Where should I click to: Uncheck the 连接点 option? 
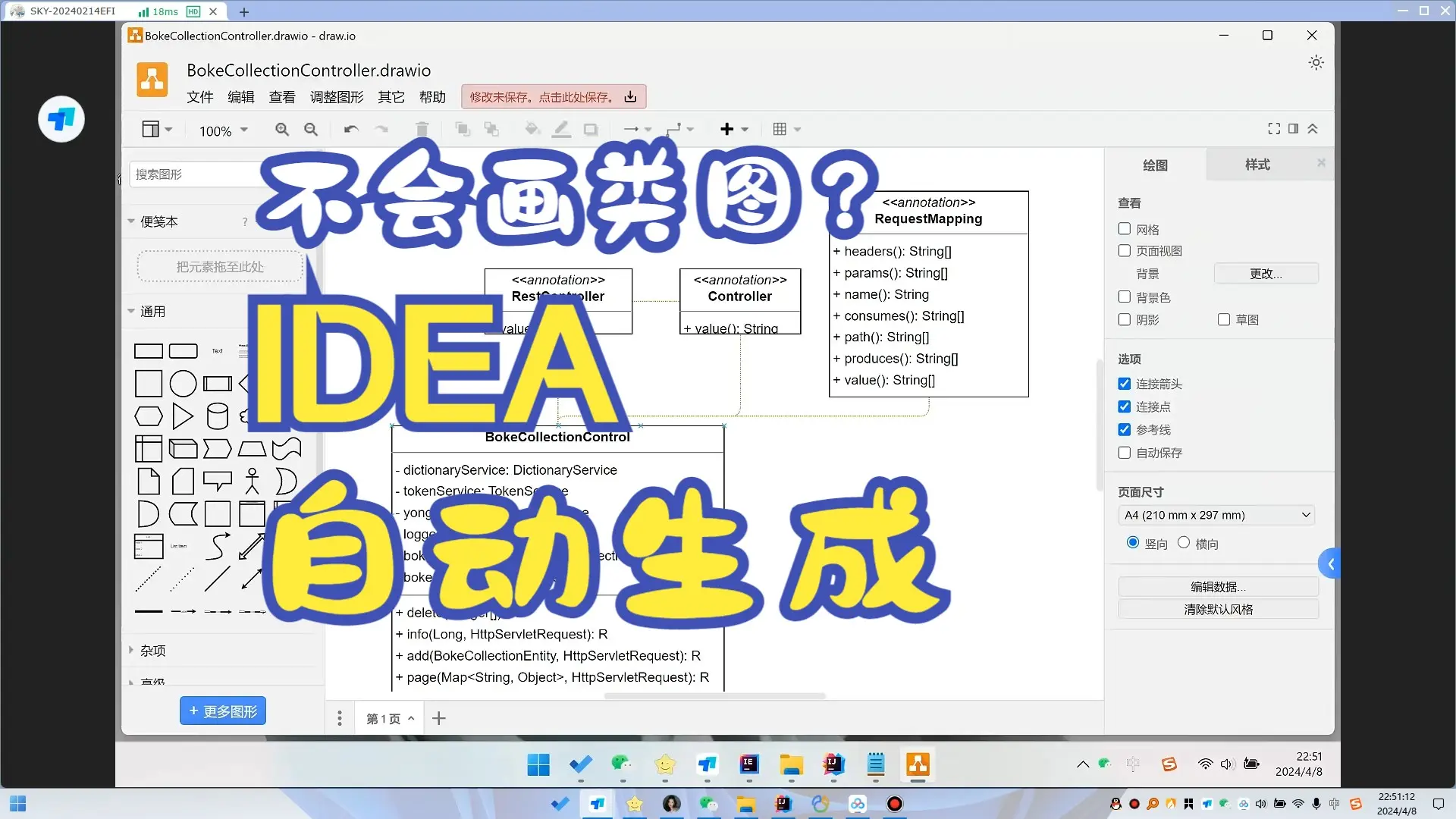[x=1125, y=406]
